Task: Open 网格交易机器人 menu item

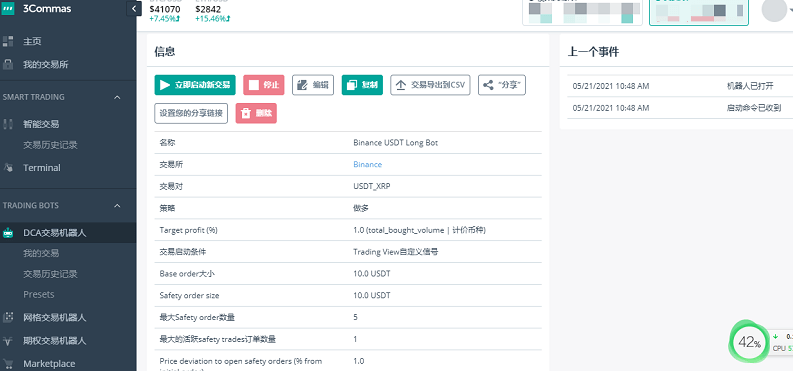Action: click(55, 317)
